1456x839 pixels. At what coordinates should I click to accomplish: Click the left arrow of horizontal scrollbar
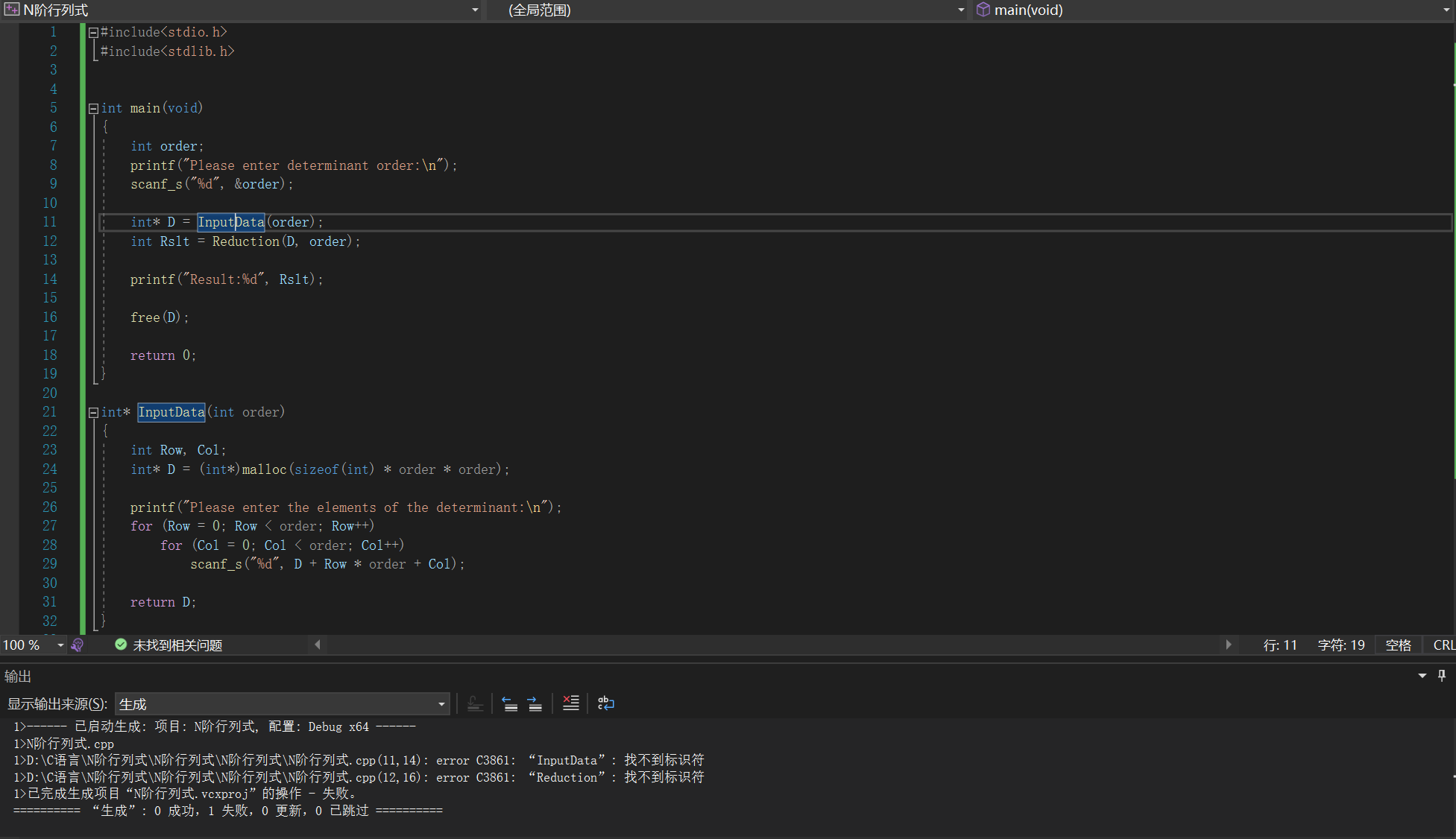click(318, 645)
